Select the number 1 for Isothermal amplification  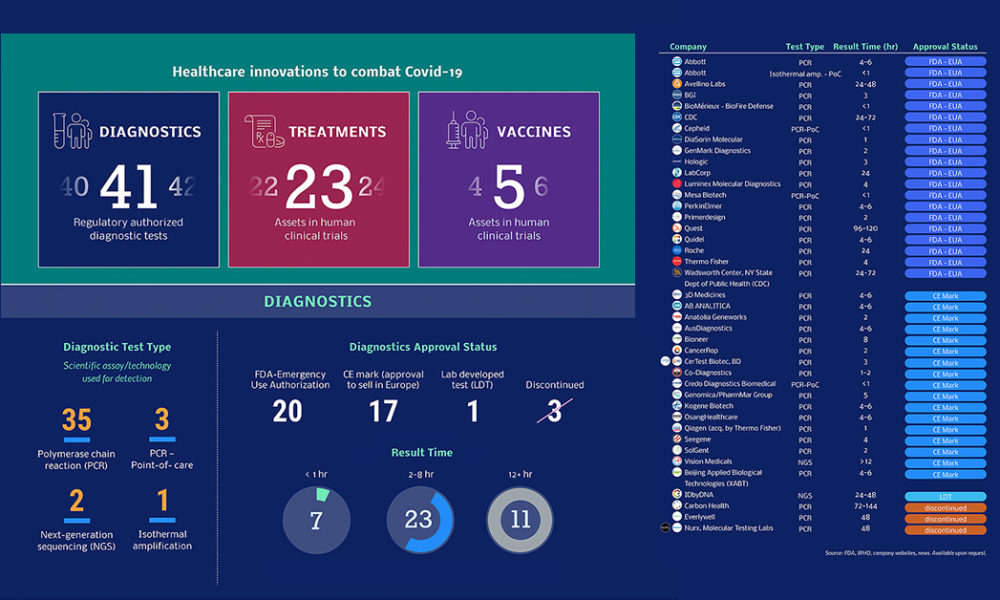pos(163,500)
